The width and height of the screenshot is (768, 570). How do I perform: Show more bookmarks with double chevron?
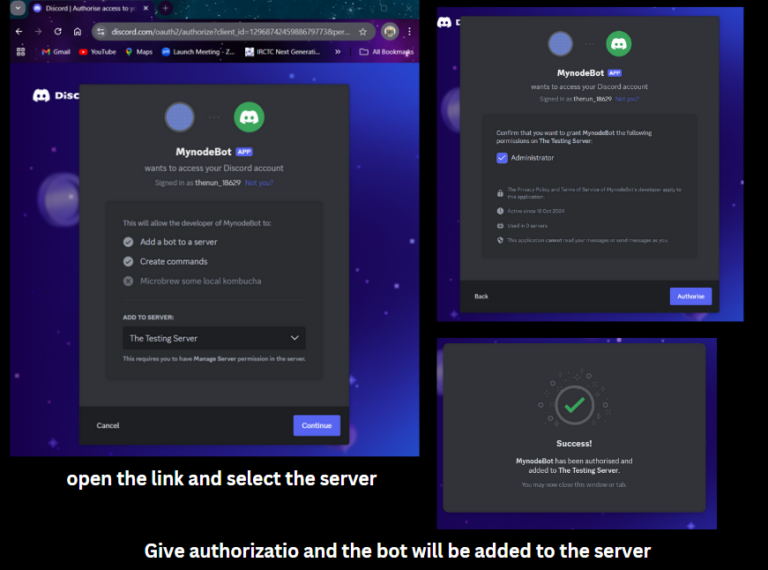tap(338, 51)
